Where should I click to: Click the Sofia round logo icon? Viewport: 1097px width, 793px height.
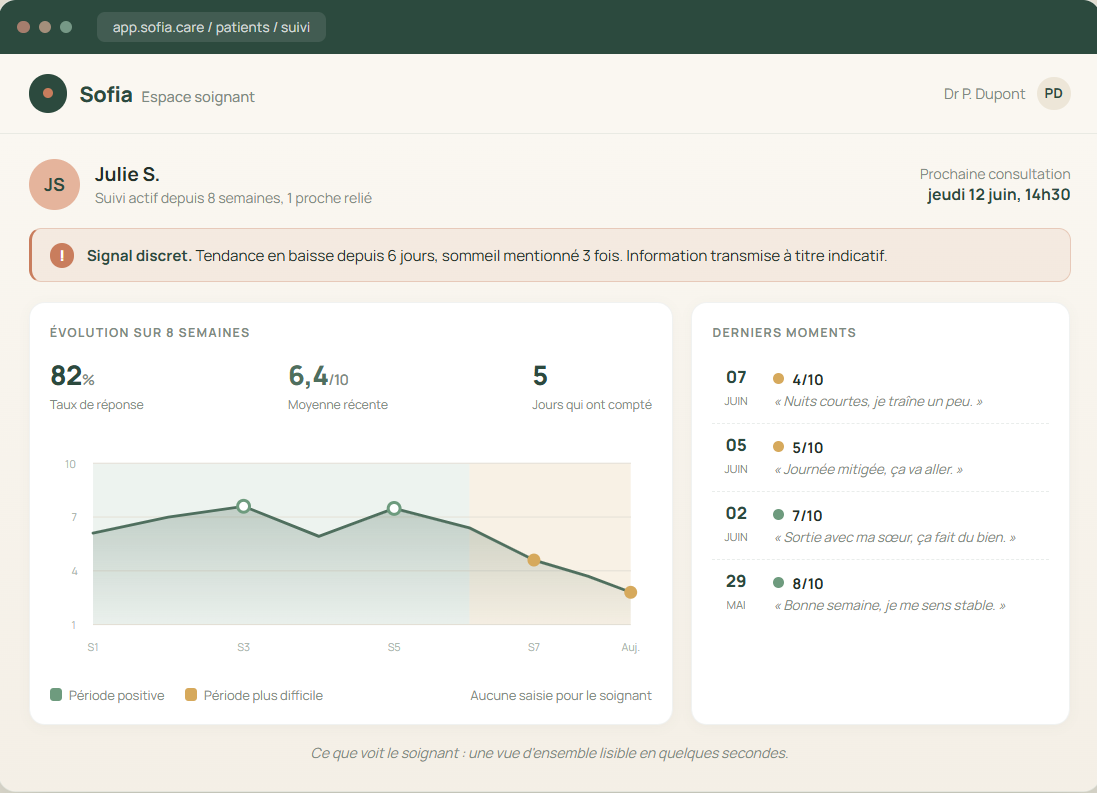tap(48, 93)
